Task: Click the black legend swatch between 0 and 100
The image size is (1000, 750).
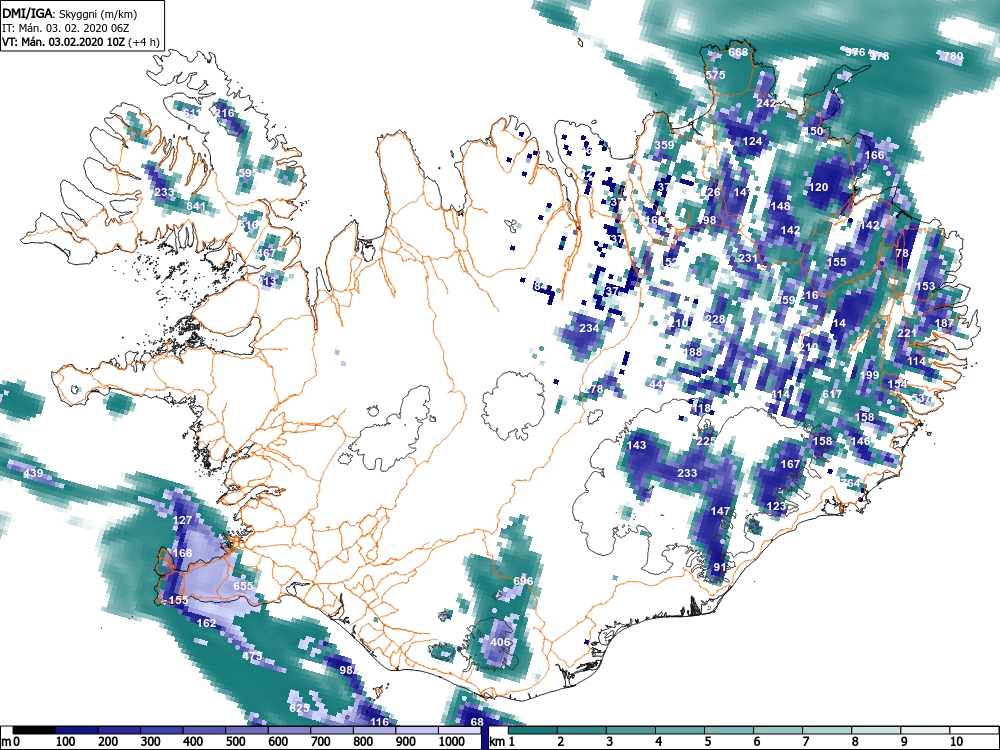Action: tap(34, 730)
